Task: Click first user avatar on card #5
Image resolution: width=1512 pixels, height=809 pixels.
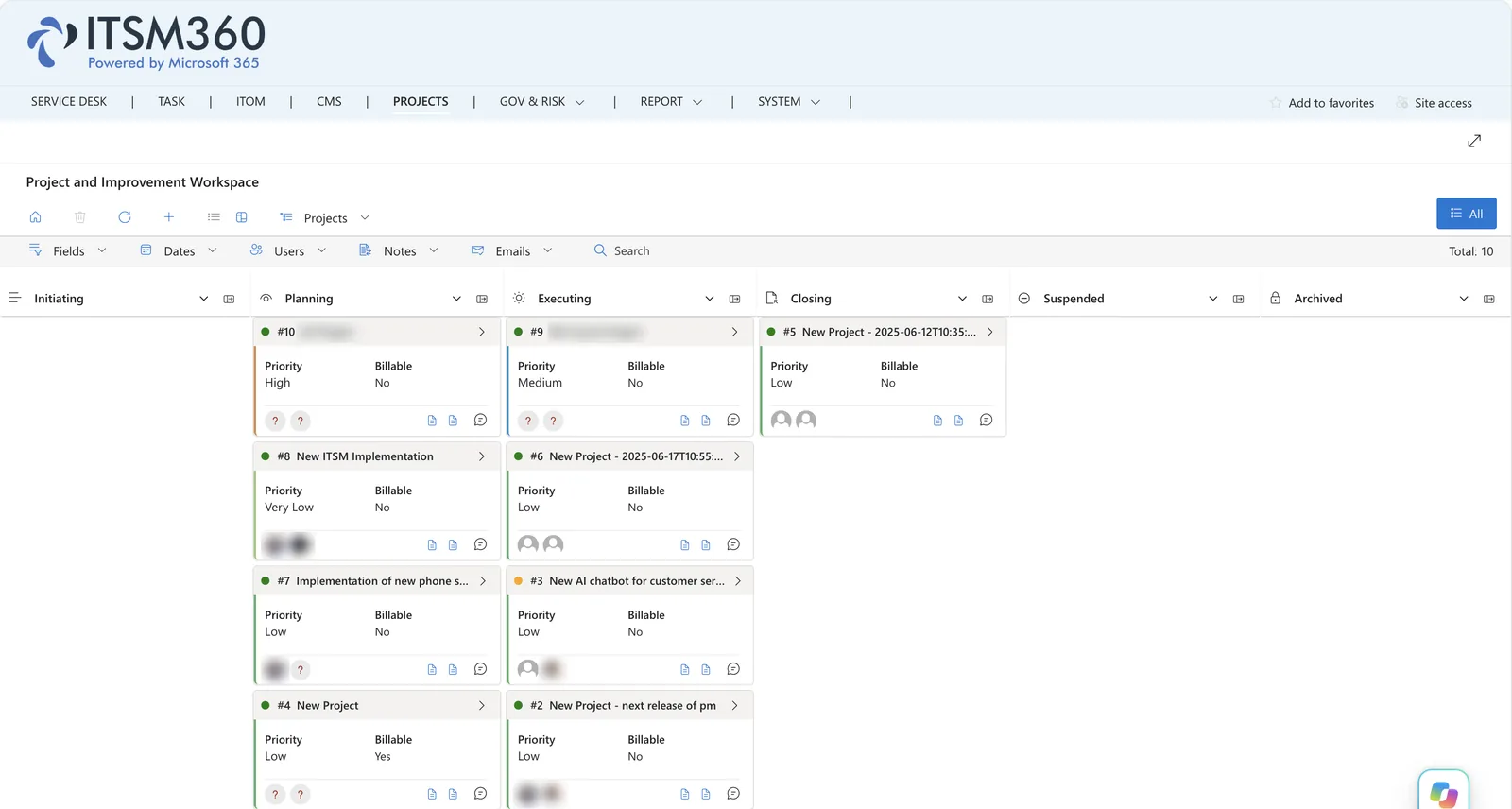Action: [x=782, y=421]
